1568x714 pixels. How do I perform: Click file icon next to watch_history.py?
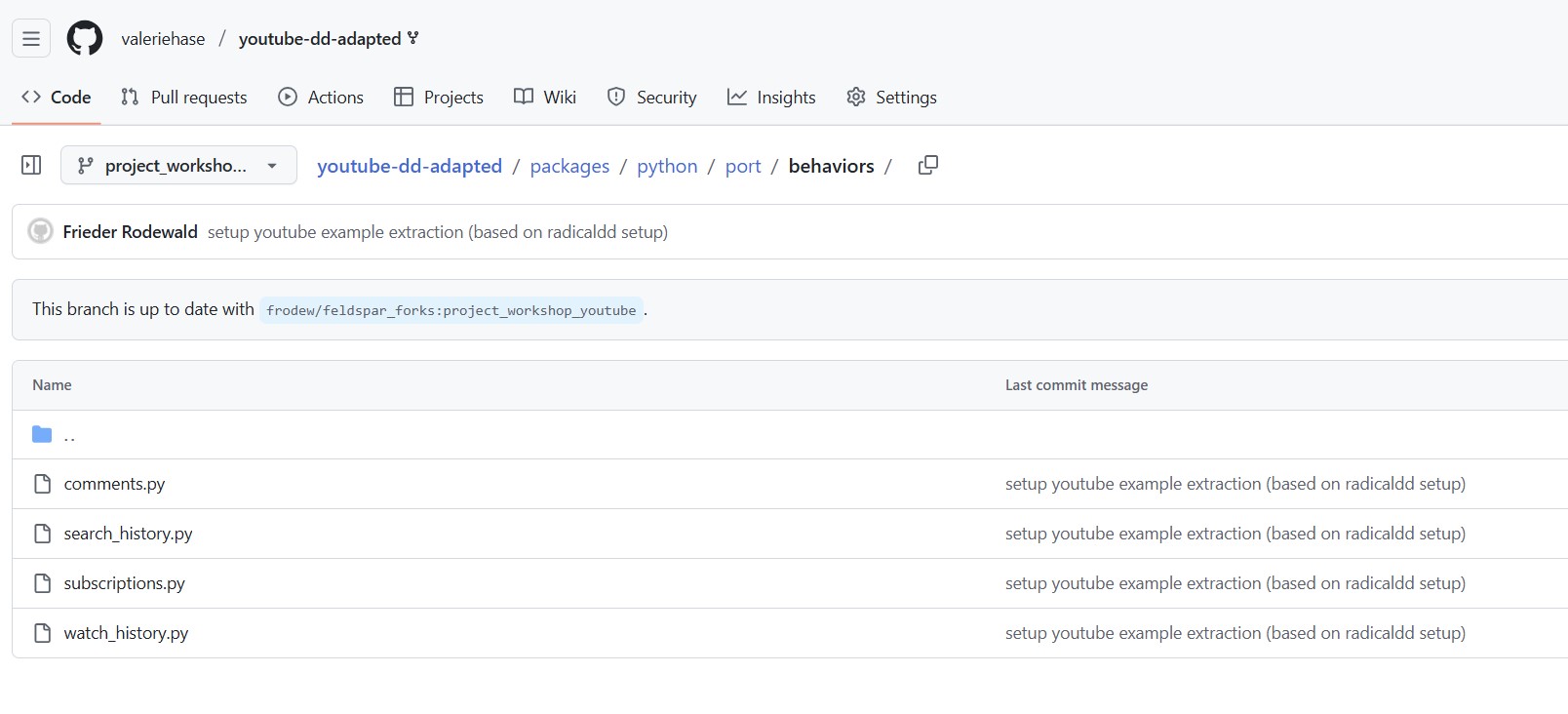[x=42, y=633]
